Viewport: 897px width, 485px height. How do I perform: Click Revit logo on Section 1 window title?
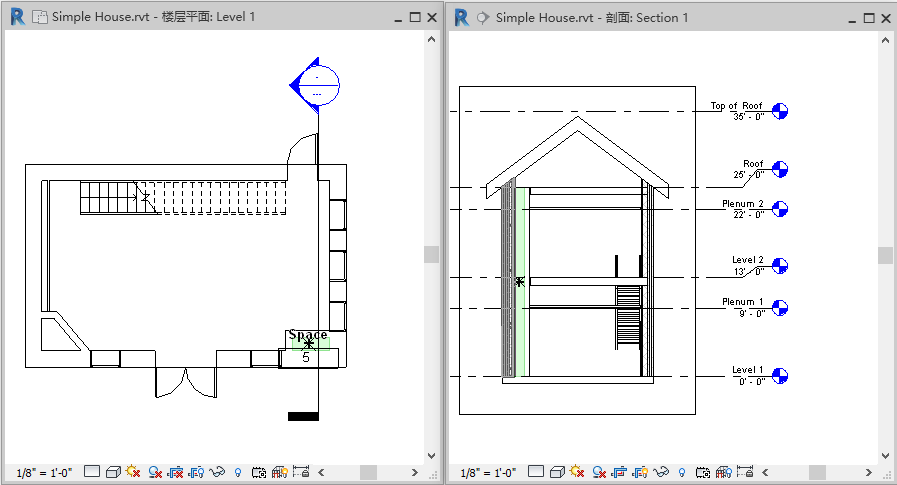click(x=462, y=17)
